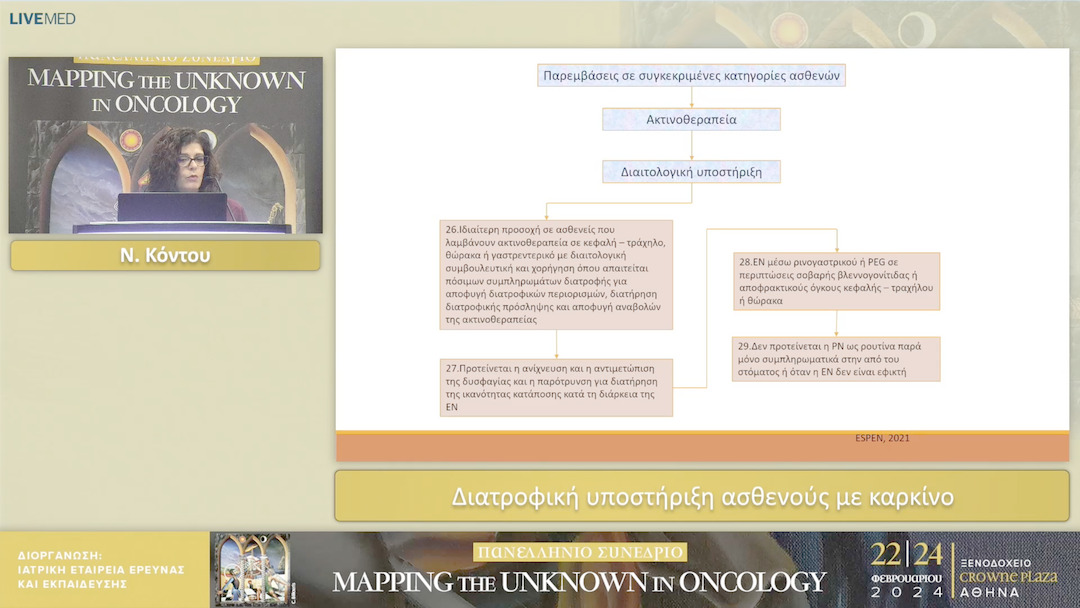The width and height of the screenshot is (1080, 608).
Task: Click the Διοργάνωση Ιατρική Εταιρεία Έρευνας και Εκπαίδευσης text
Action: point(101,569)
